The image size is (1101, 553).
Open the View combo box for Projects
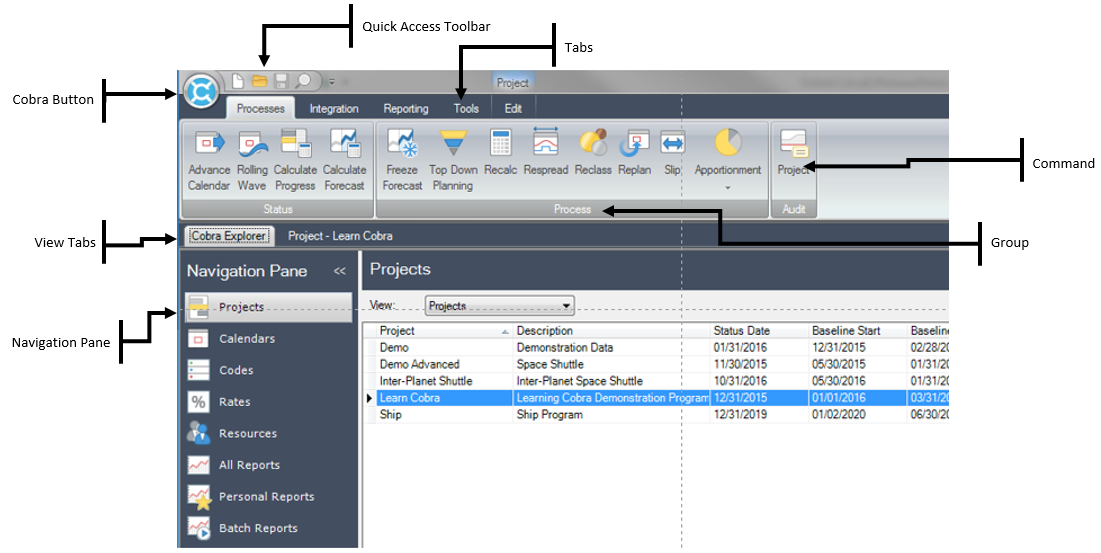(499, 305)
